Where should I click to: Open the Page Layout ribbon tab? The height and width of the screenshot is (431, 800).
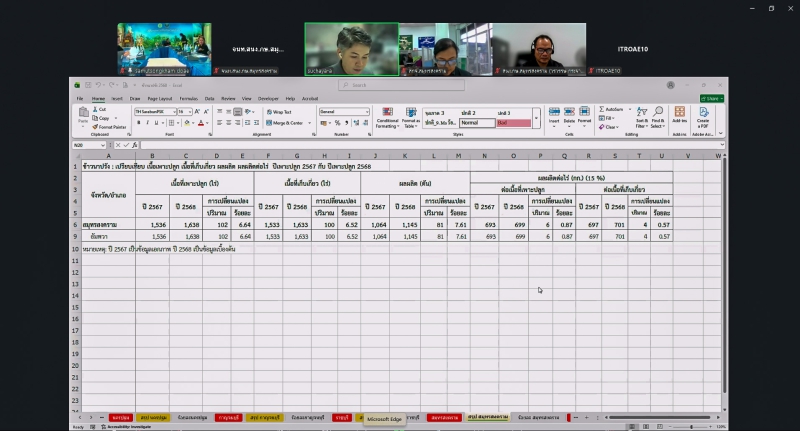pyautogui.click(x=159, y=99)
